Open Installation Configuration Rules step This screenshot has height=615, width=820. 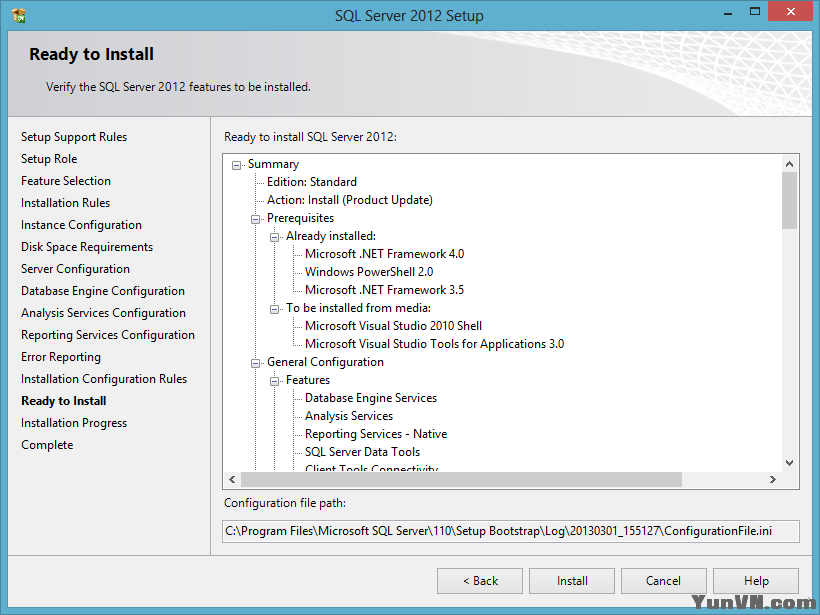click(x=104, y=379)
